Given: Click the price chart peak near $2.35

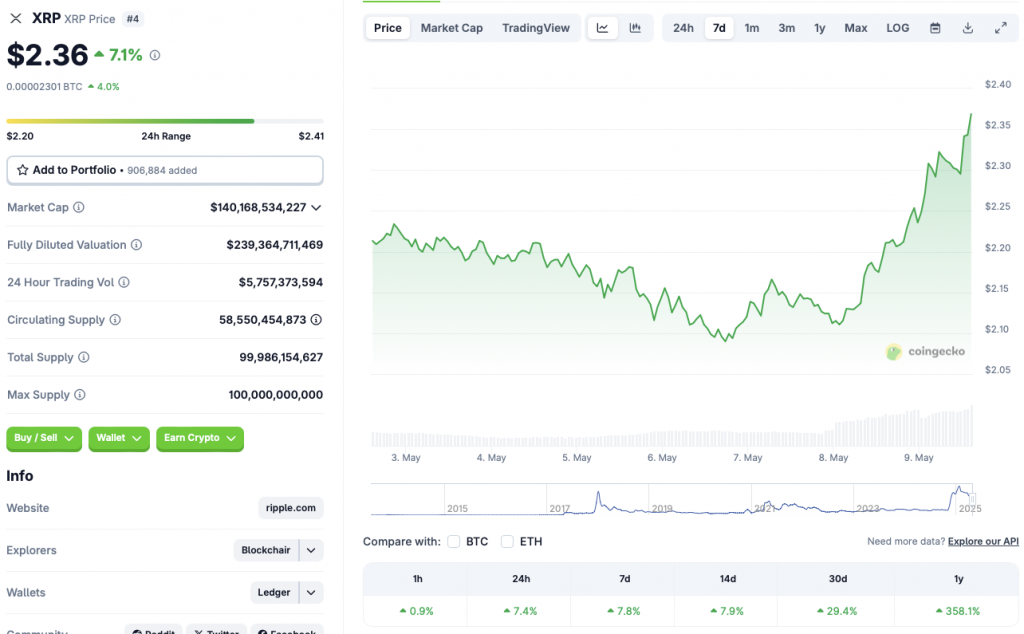Looking at the screenshot, I should click(970, 116).
